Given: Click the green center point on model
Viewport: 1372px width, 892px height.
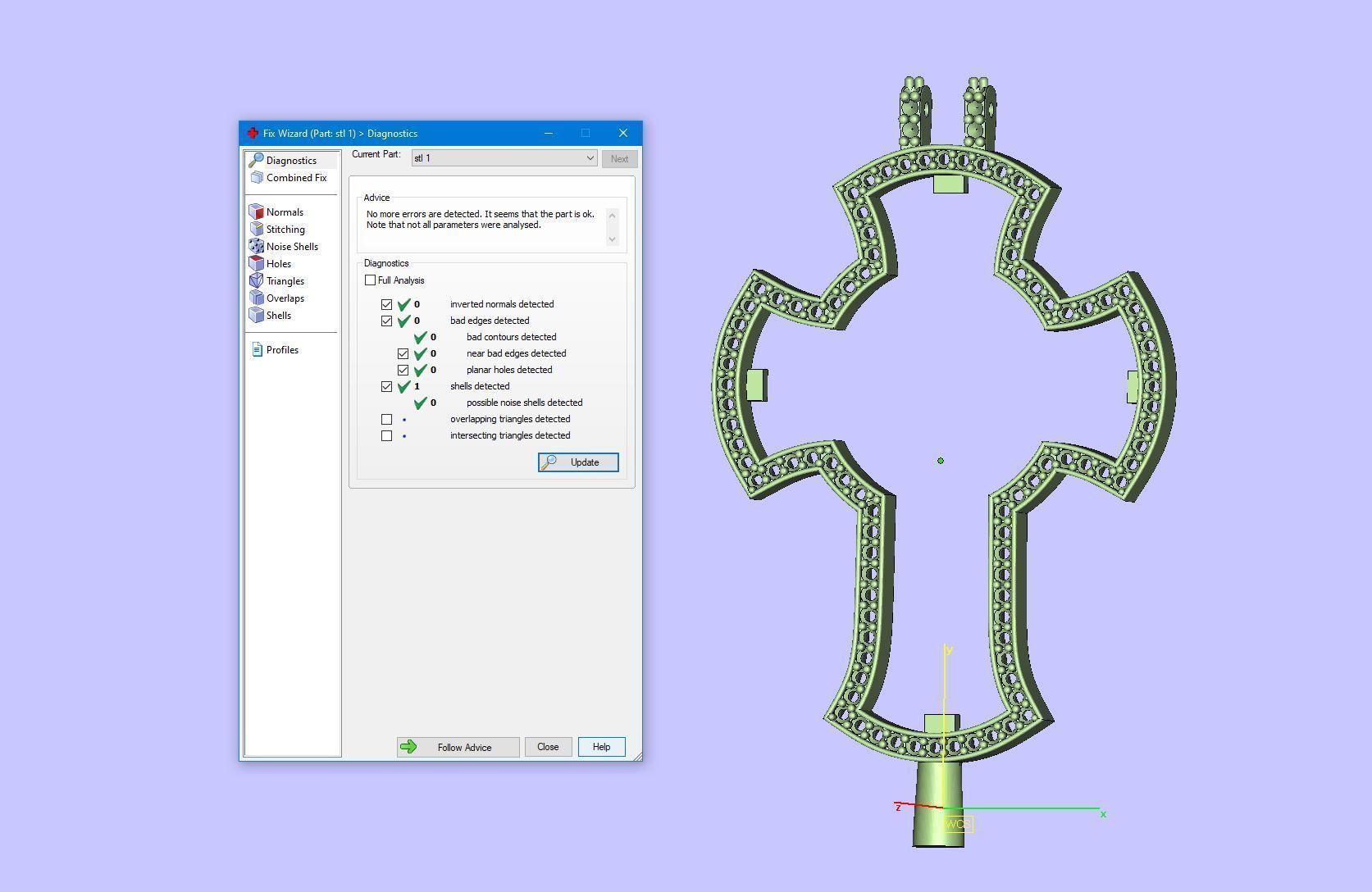Looking at the screenshot, I should click(x=941, y=461).
